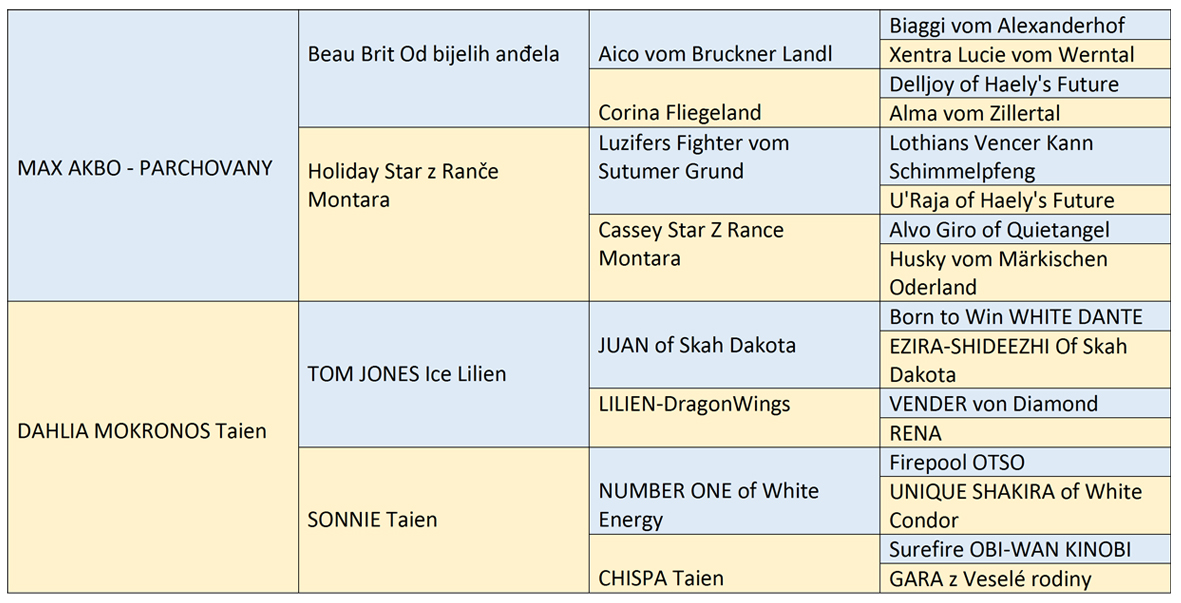
Task: Select the Corina Fliegeland cell
Action: 734,98
